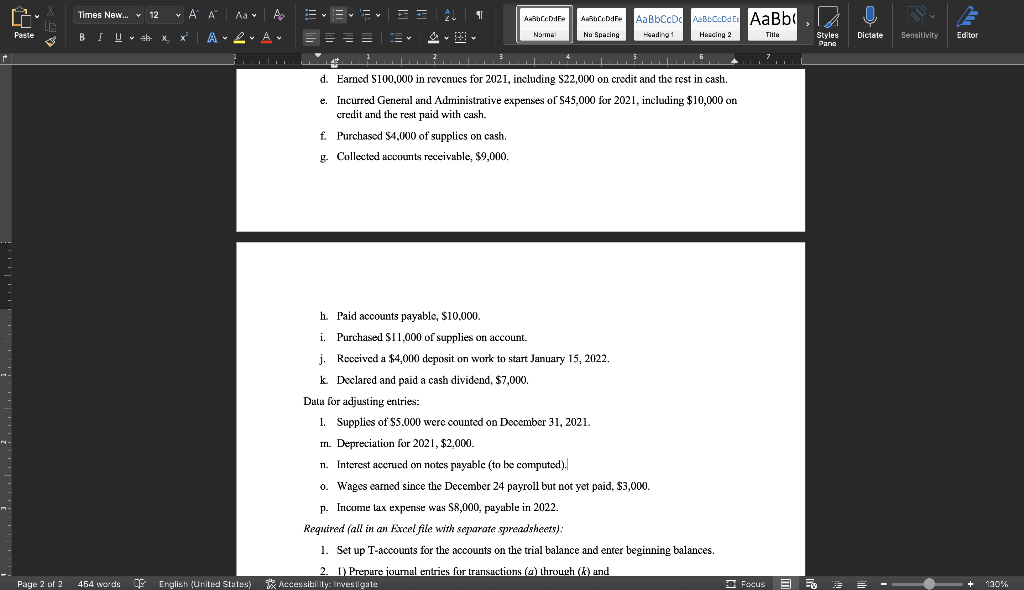Toggle paragraph marks visibility

pyautogui.click(x=480, y=14)
